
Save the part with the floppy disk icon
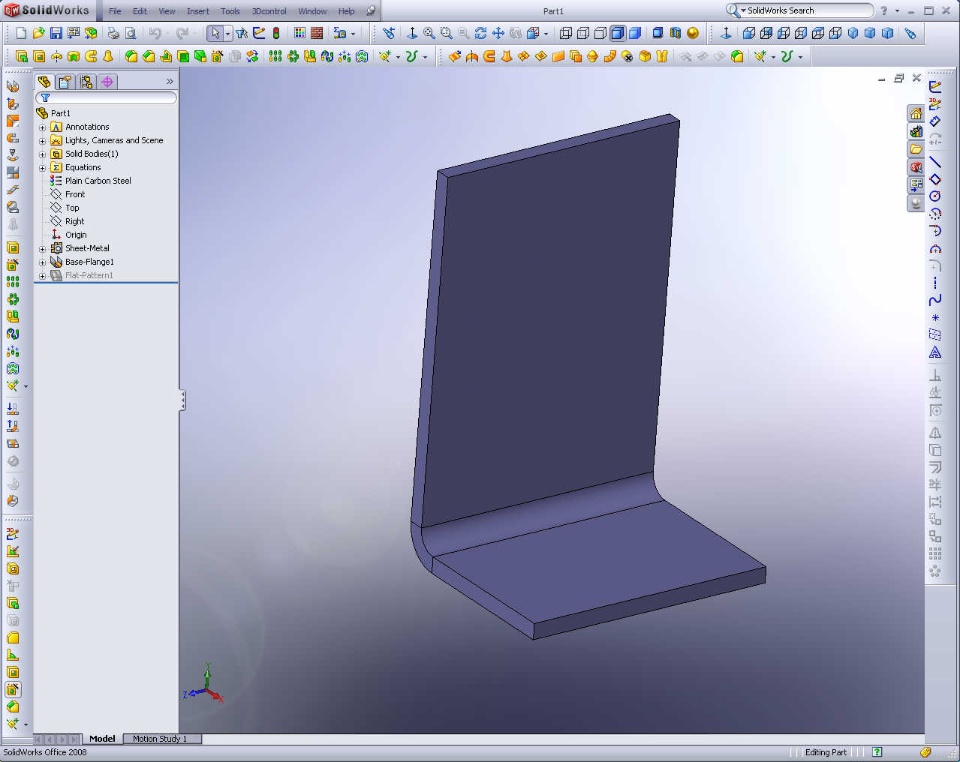(56, 33)
